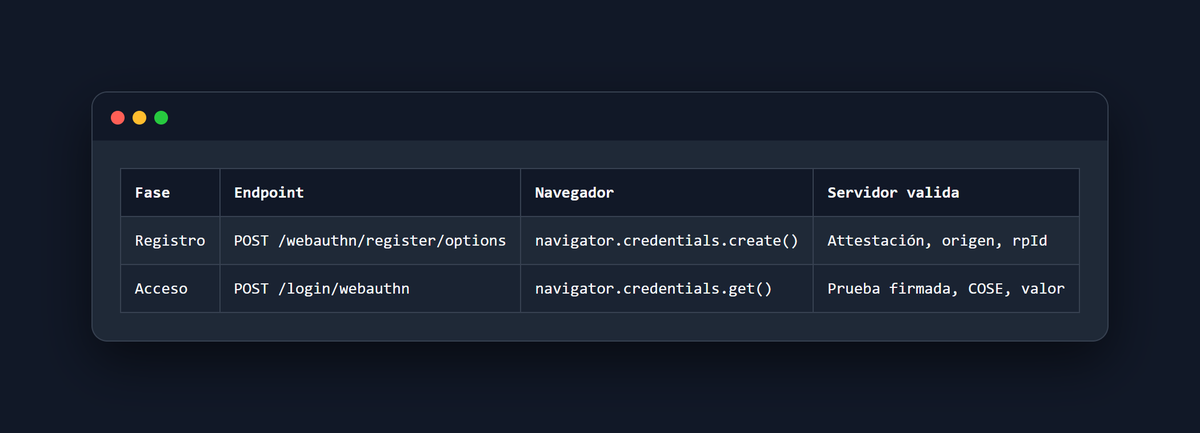Click the "Registro" cell
This screenshot has width=1200, height=433.
[170, 241]
